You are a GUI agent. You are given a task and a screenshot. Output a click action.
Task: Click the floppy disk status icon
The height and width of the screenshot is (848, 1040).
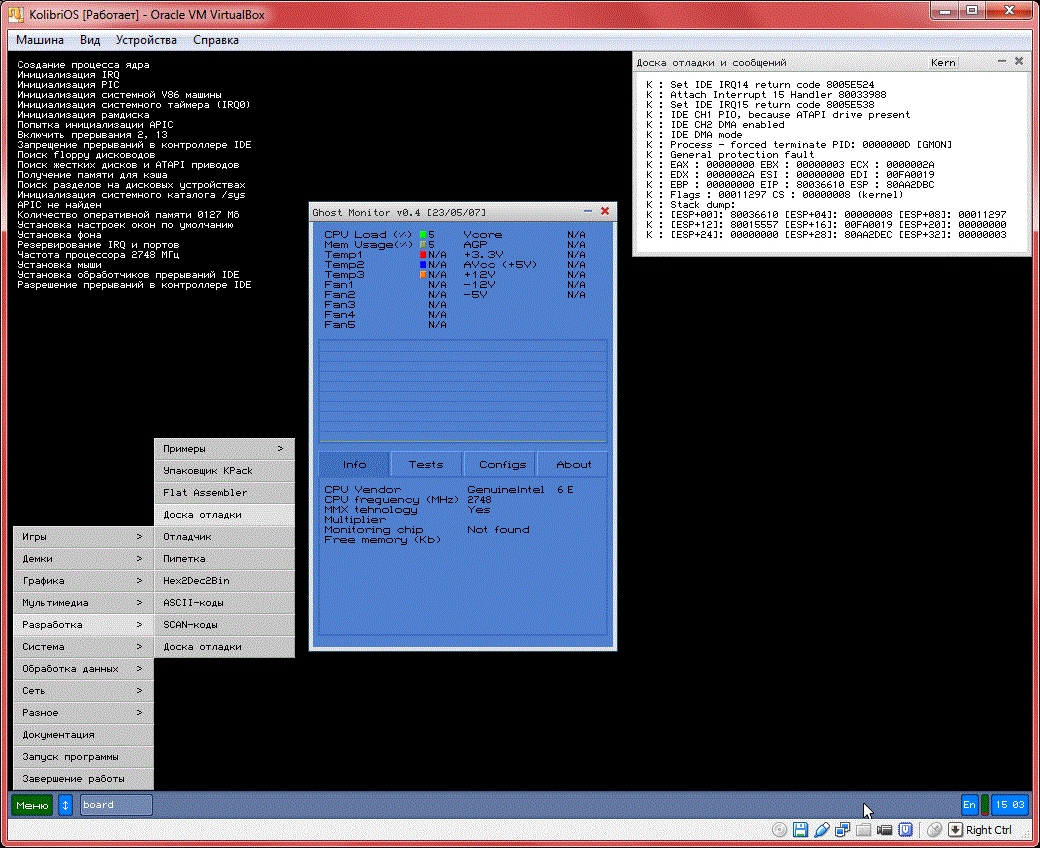800,830
